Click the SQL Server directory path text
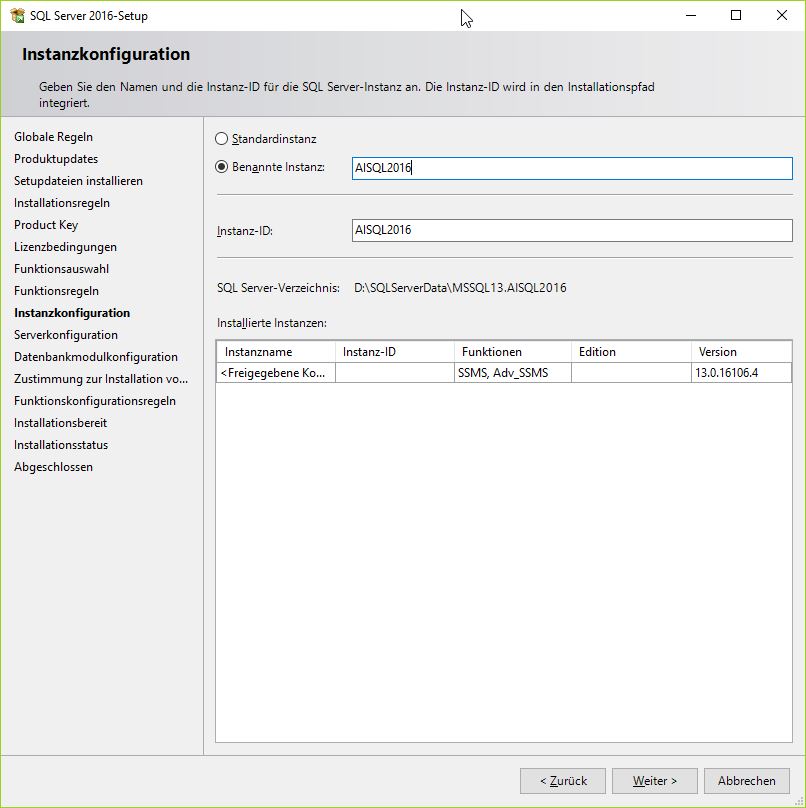This screenshot has width=806, height=808. 460,288
